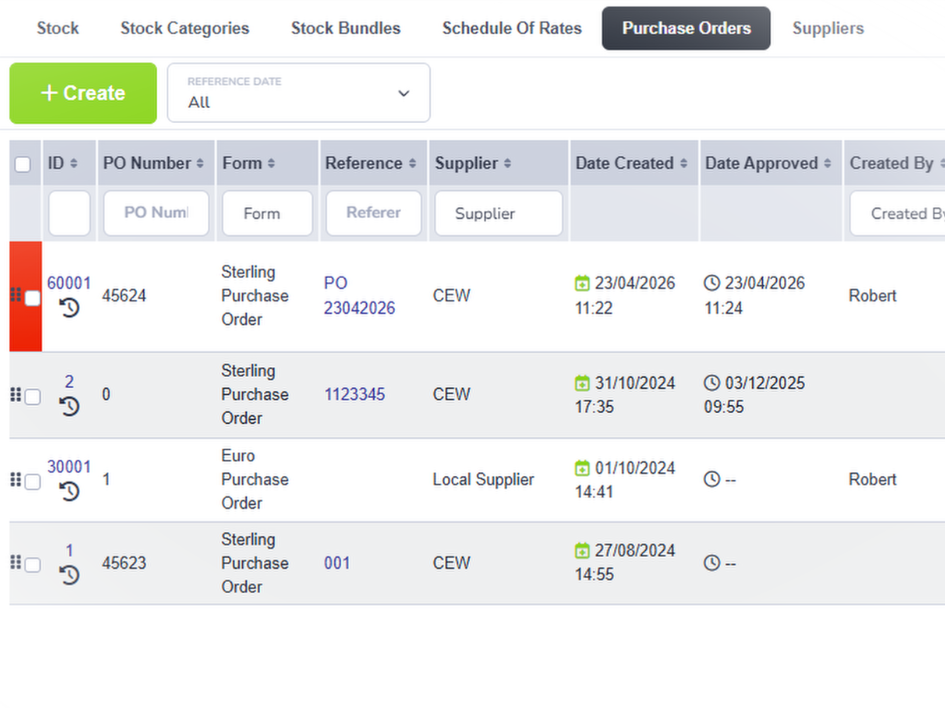
Task: Open reference 1123345 link
Action: [x=354, y=395]
